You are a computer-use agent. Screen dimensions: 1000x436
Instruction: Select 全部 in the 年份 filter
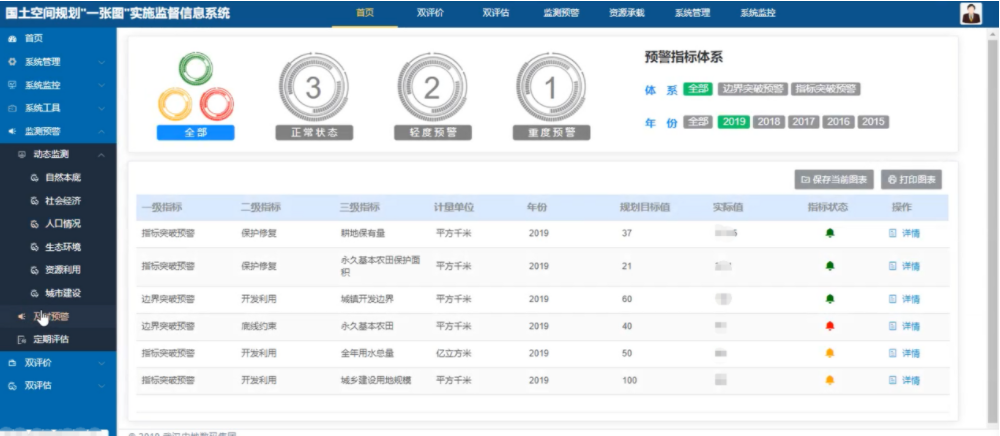698,122
